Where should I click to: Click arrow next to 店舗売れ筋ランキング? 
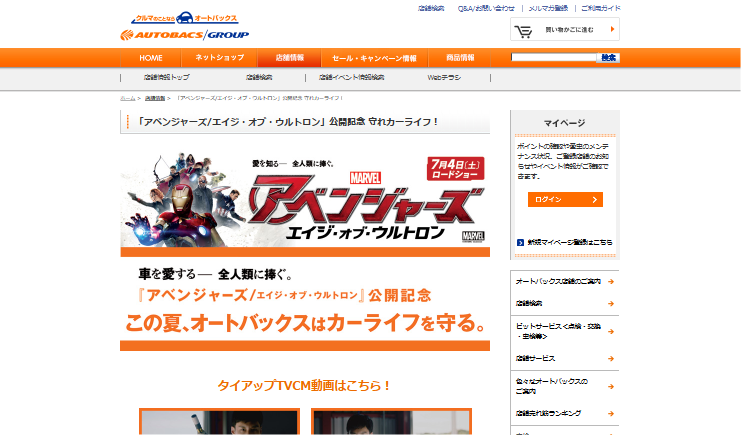(x=611, y=413)
